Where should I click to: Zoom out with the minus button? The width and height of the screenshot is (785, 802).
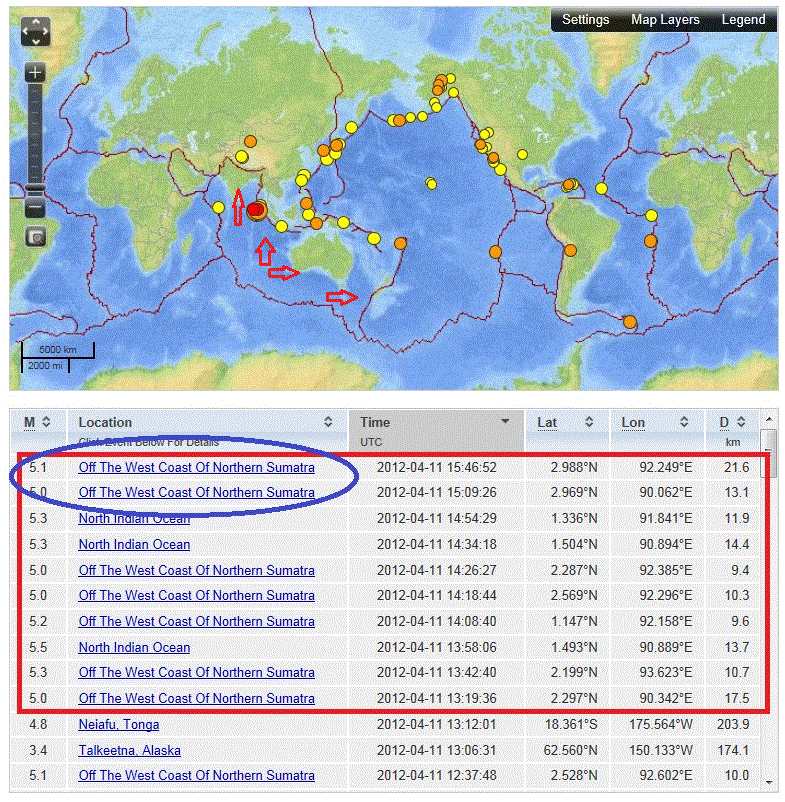point(35,208)
